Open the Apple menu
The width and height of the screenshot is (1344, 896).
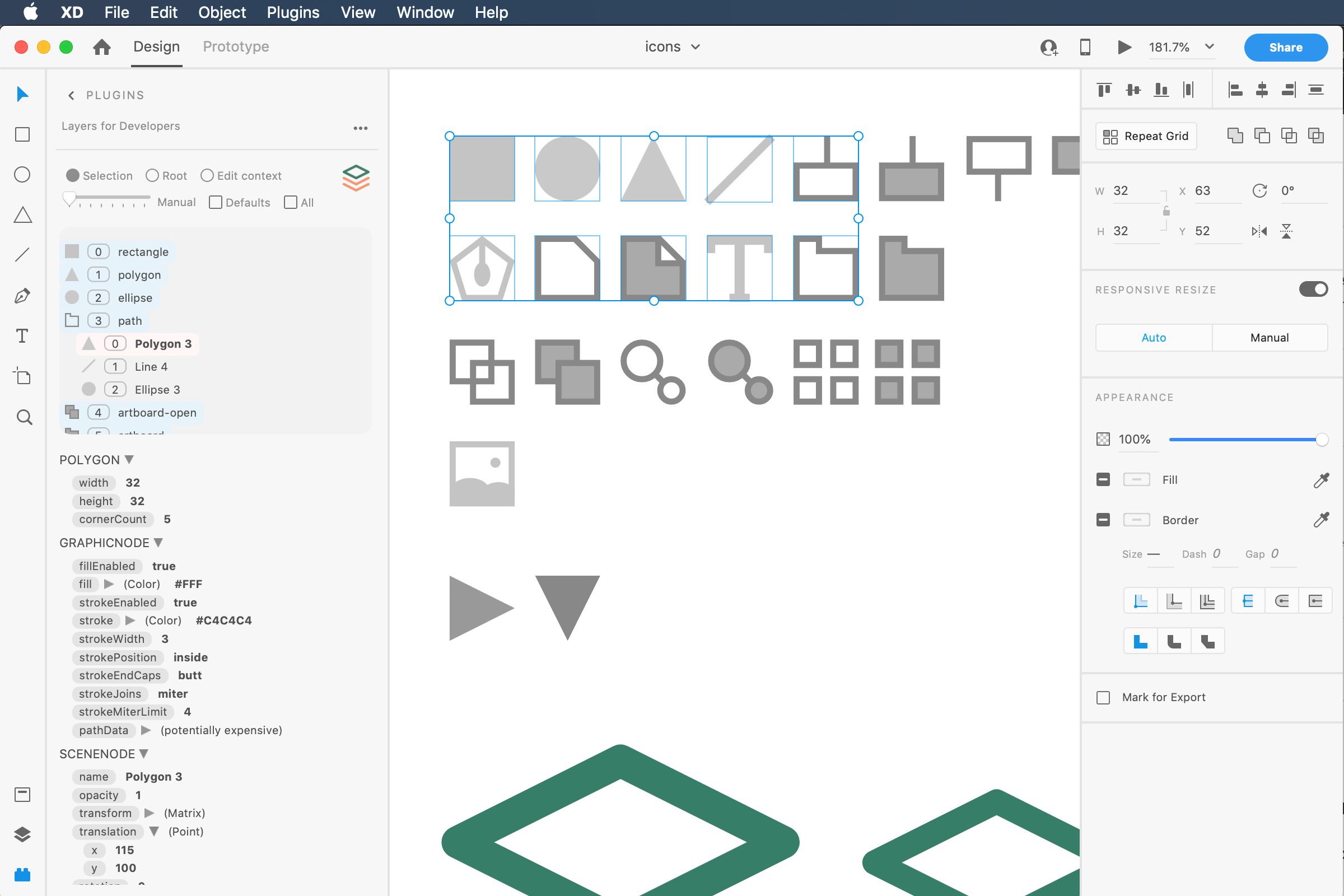[30, 12]
